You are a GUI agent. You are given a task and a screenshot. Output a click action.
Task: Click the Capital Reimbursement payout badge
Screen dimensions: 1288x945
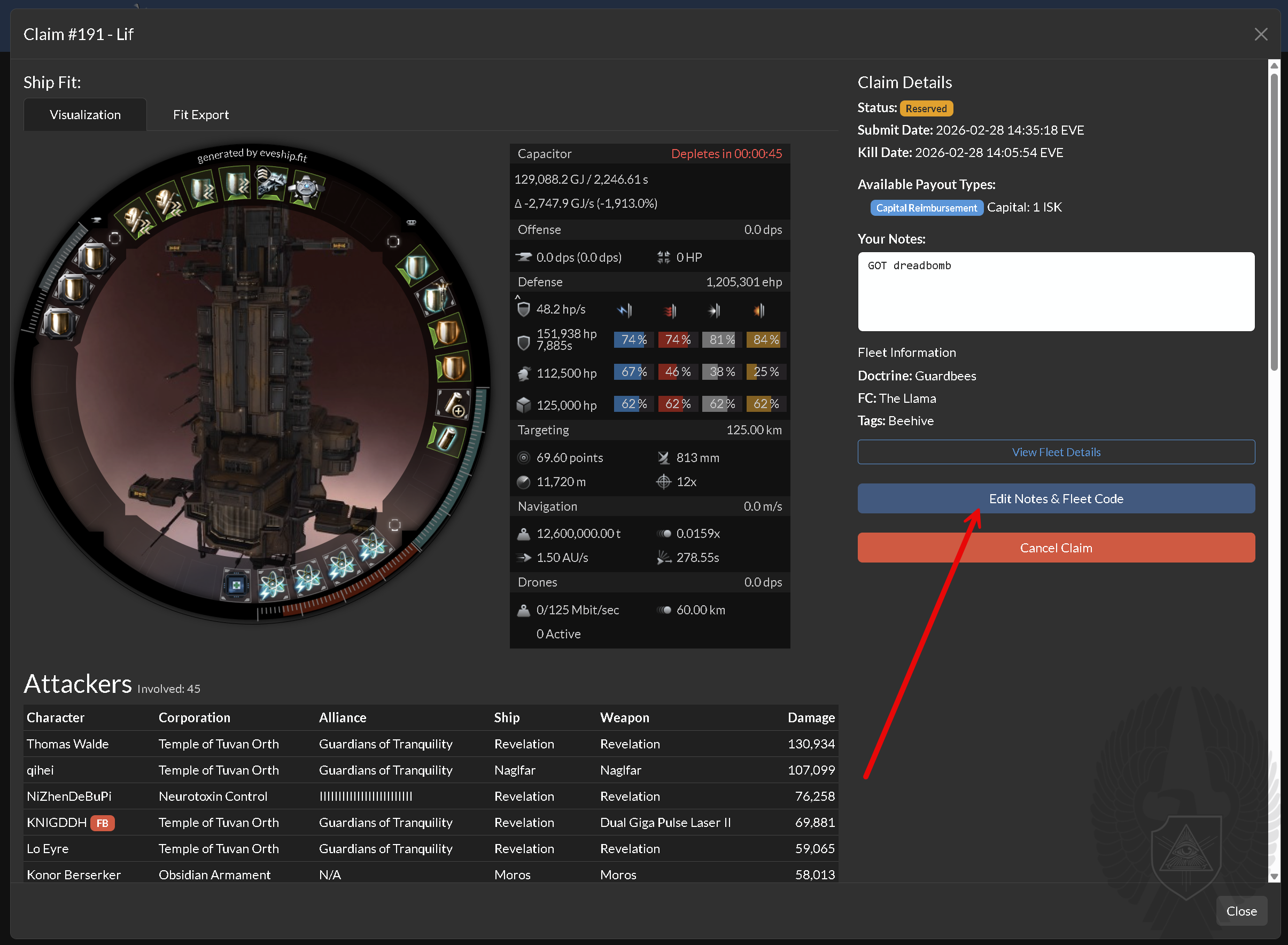point(926,208)
